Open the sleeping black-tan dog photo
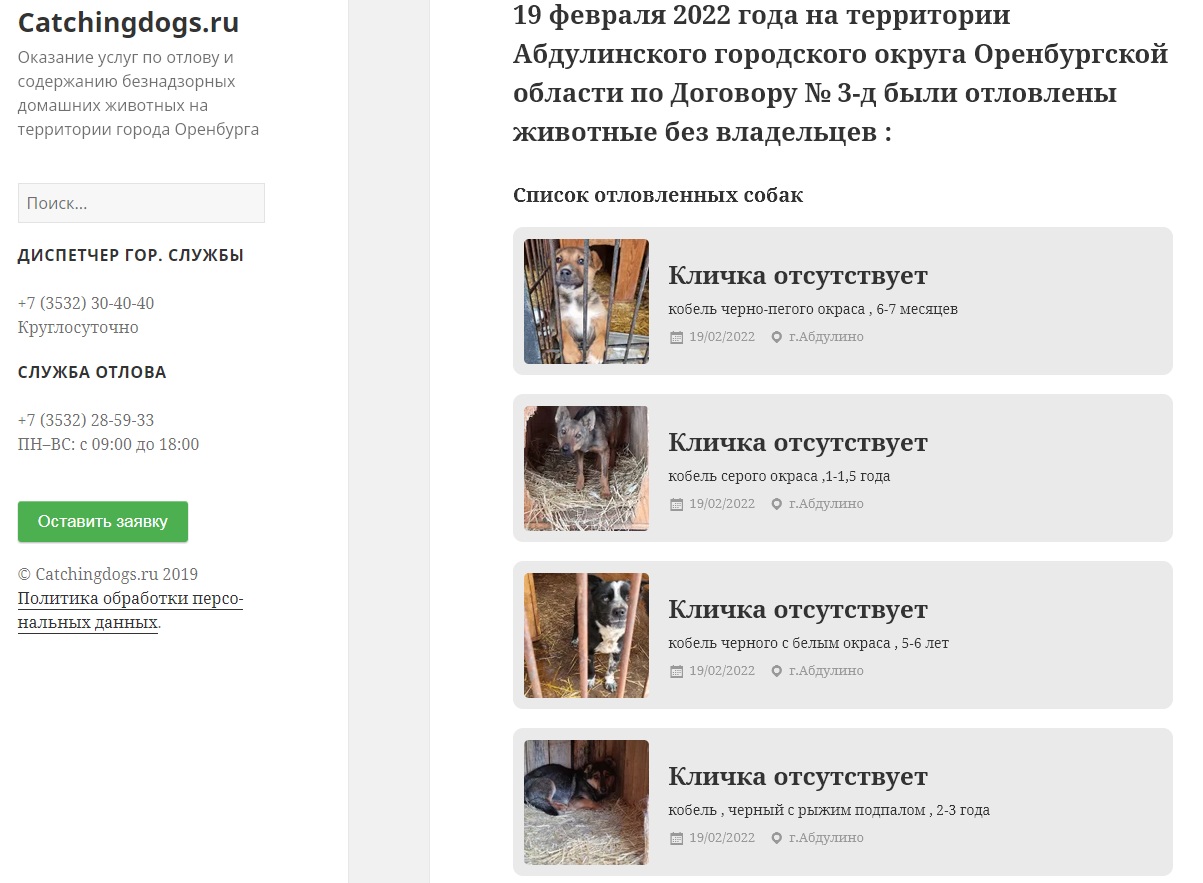Image resolution: width=1203 pixels, height=883 pixels. 586,802
